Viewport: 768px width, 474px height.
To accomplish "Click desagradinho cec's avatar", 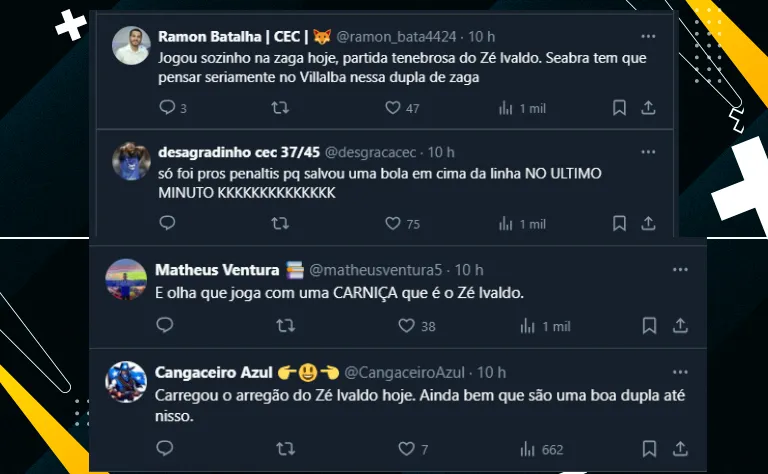I will 131,161.
